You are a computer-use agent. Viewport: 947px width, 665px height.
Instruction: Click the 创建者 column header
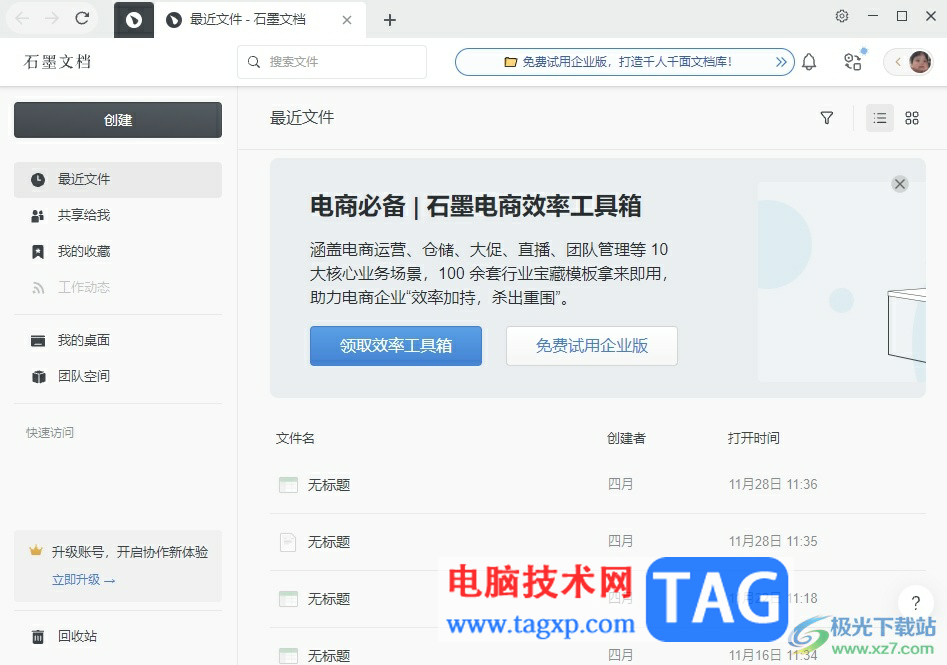tap(626, 439)
